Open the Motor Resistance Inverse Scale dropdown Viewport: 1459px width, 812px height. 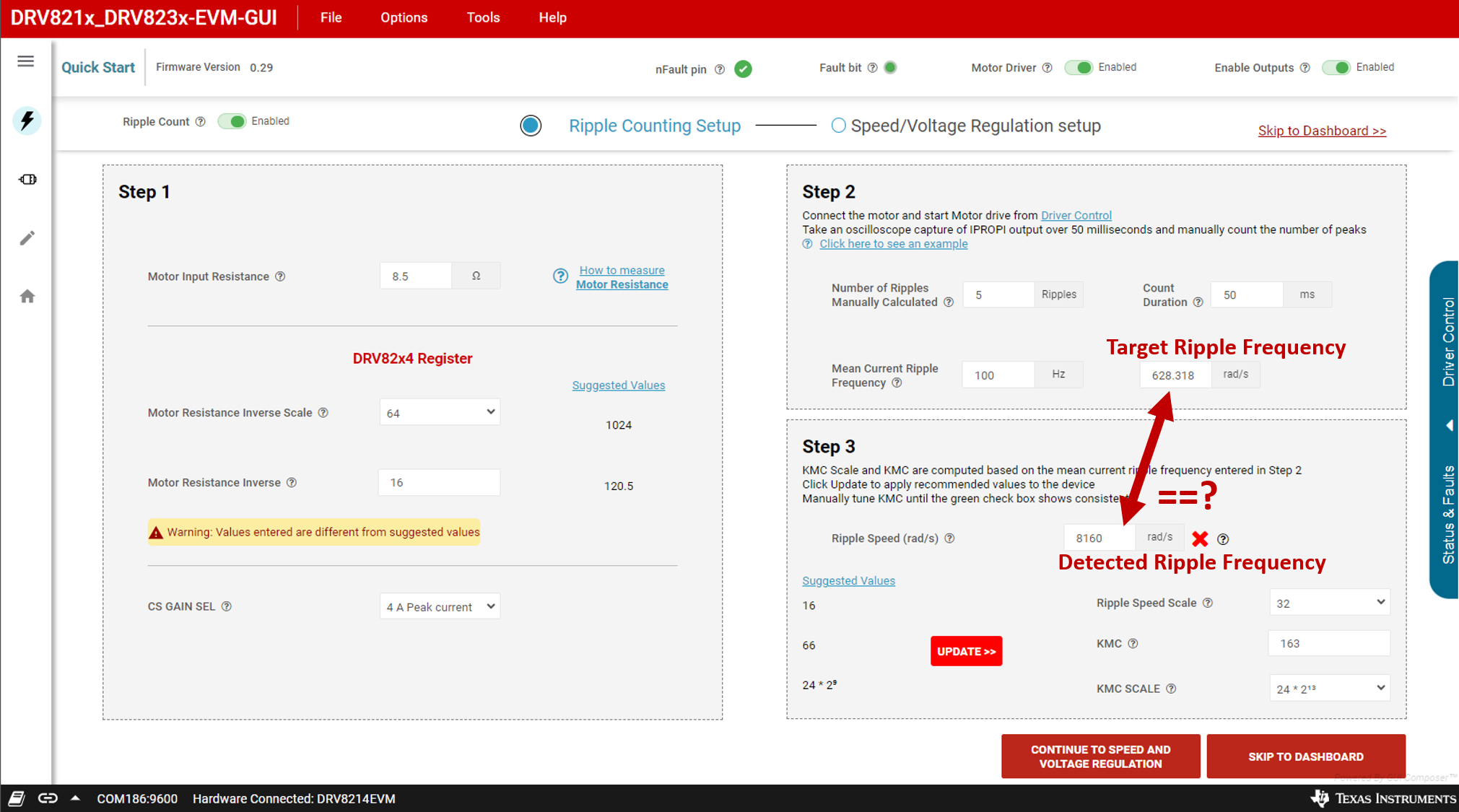pyautogui.click(x=440, y=412)
